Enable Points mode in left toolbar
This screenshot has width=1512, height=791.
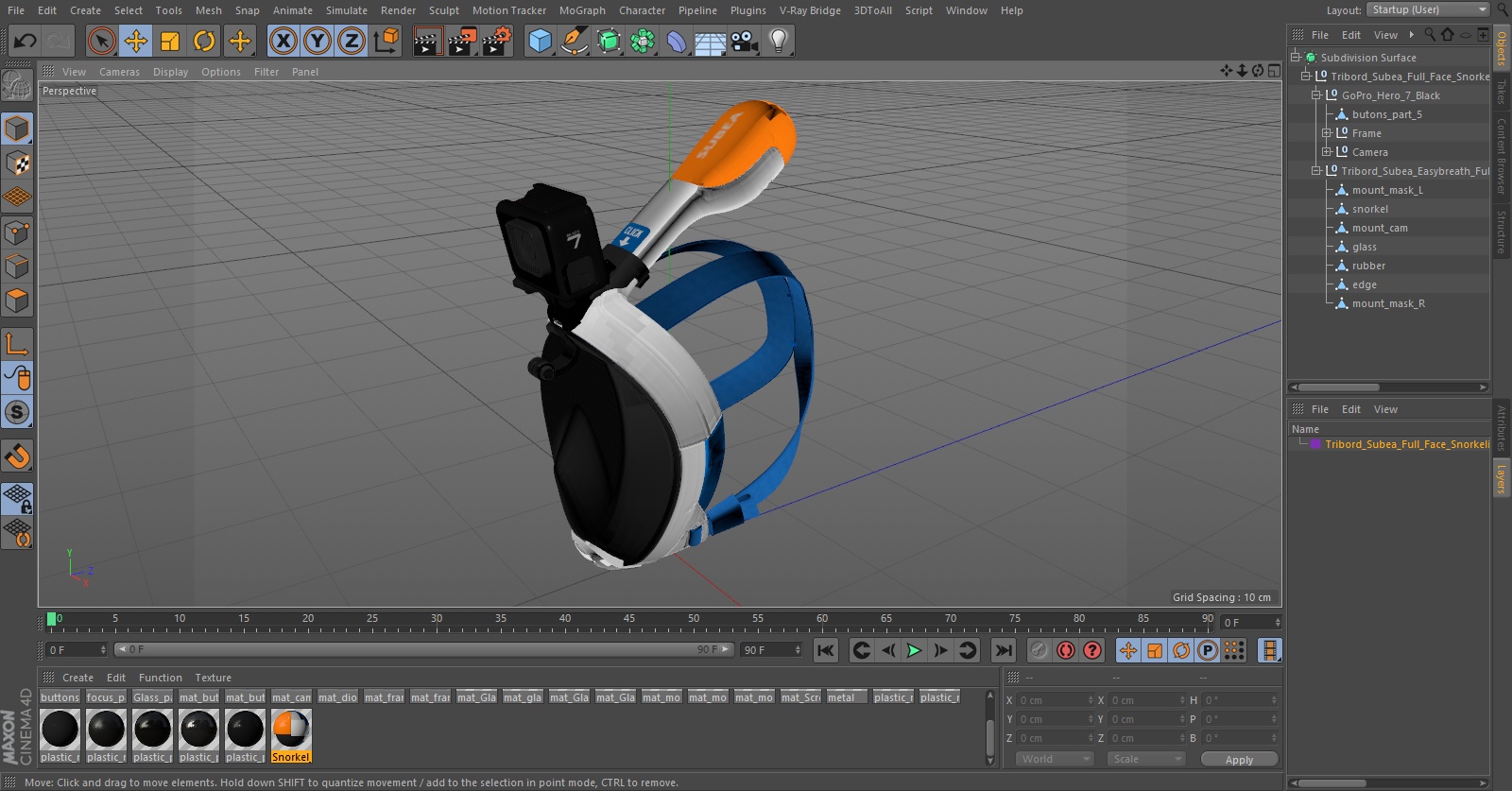click(x=18, y=232)
